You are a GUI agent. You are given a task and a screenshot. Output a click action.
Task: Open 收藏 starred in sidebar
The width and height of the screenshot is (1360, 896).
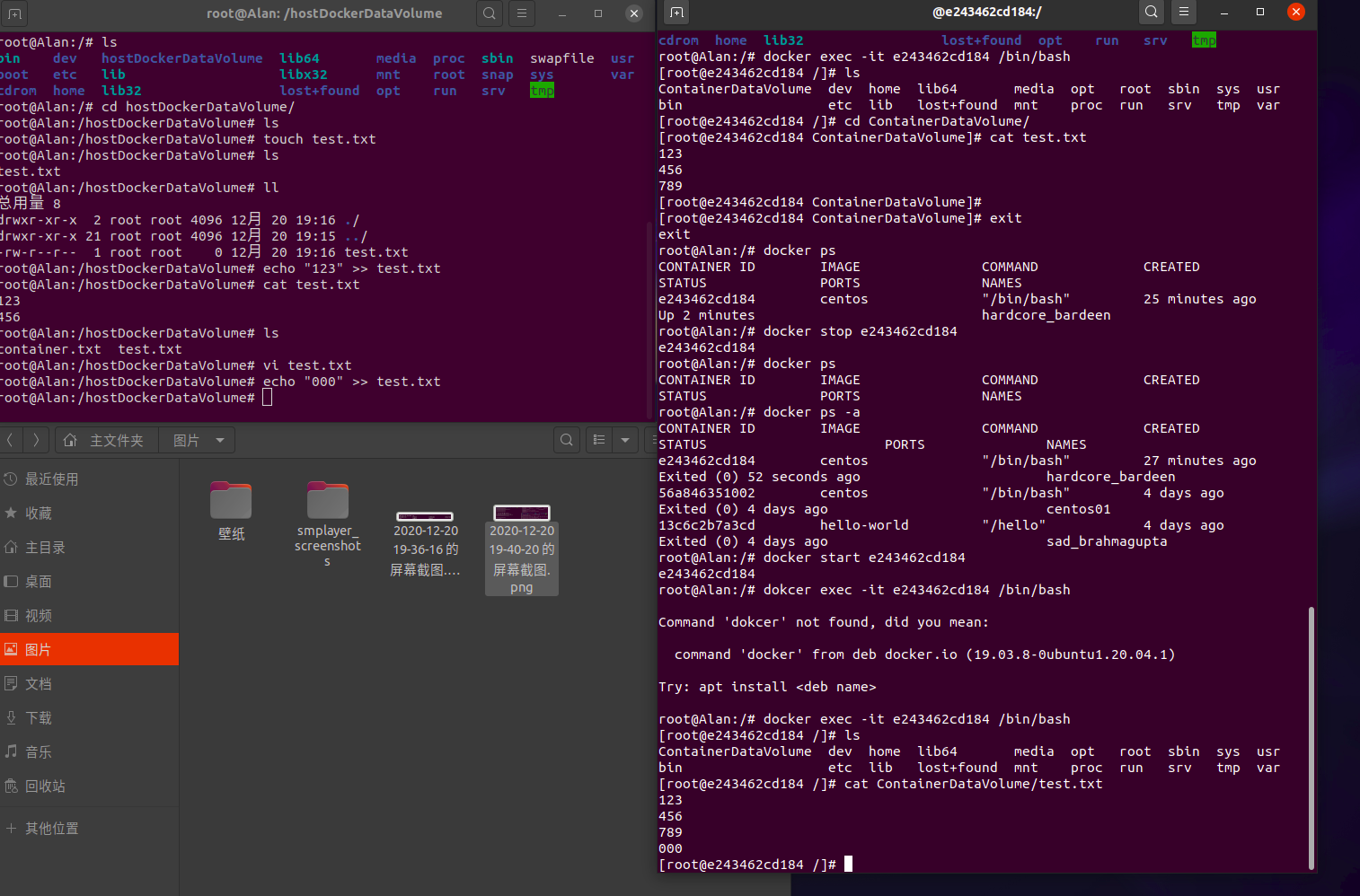pos(89,514)
